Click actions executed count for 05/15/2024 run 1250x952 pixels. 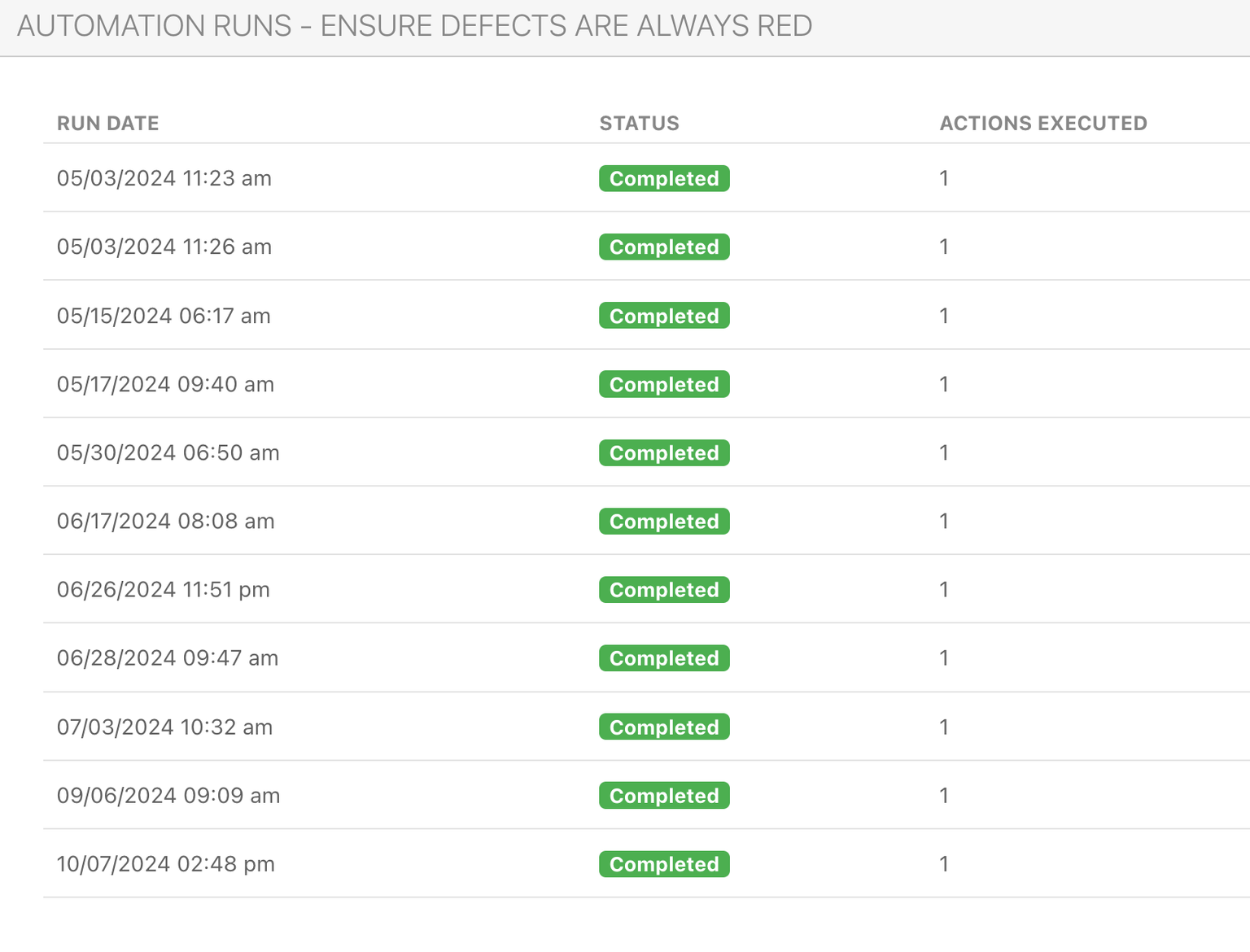944,316
